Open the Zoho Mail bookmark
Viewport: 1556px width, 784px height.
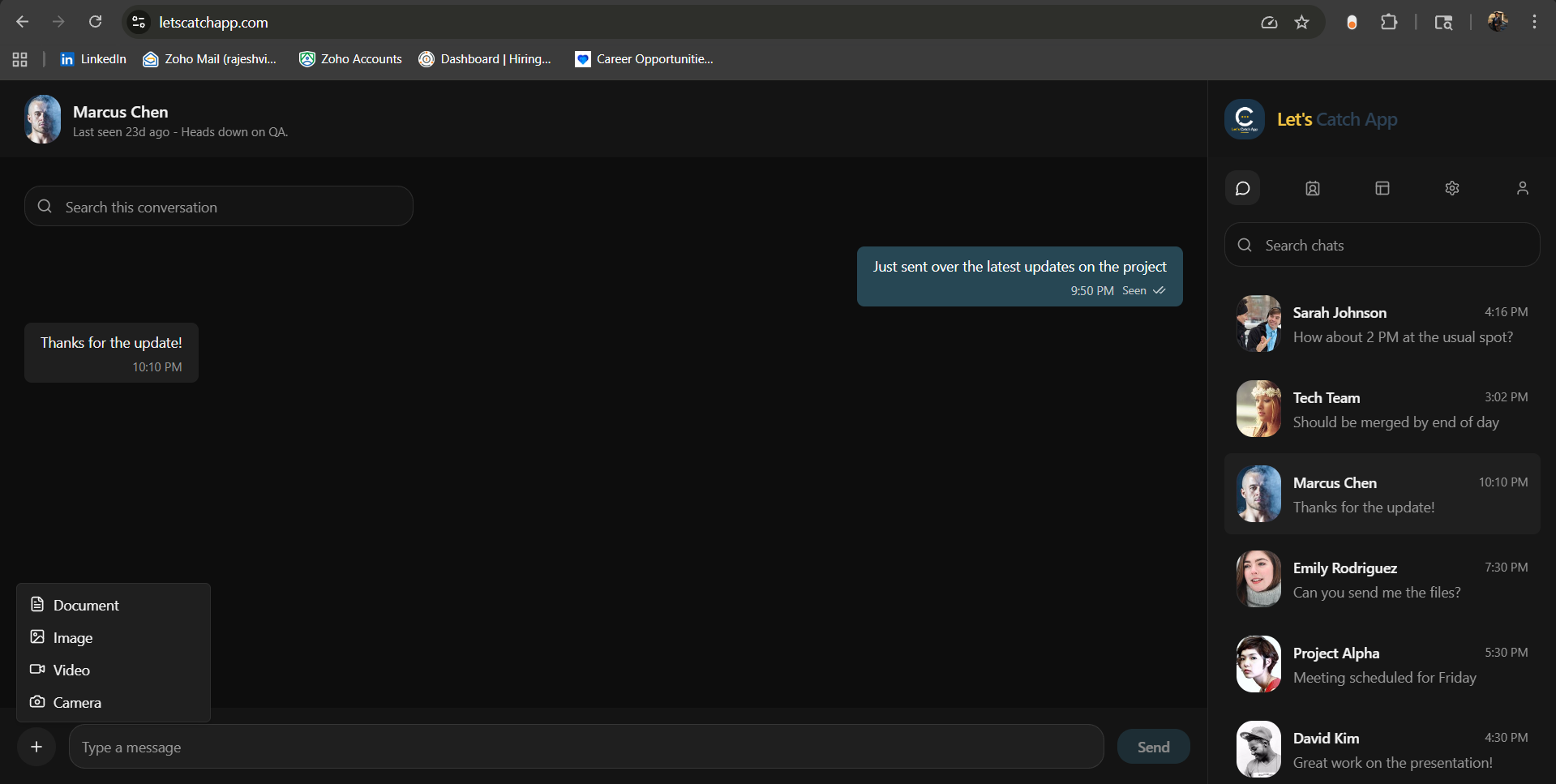point(210,58)
